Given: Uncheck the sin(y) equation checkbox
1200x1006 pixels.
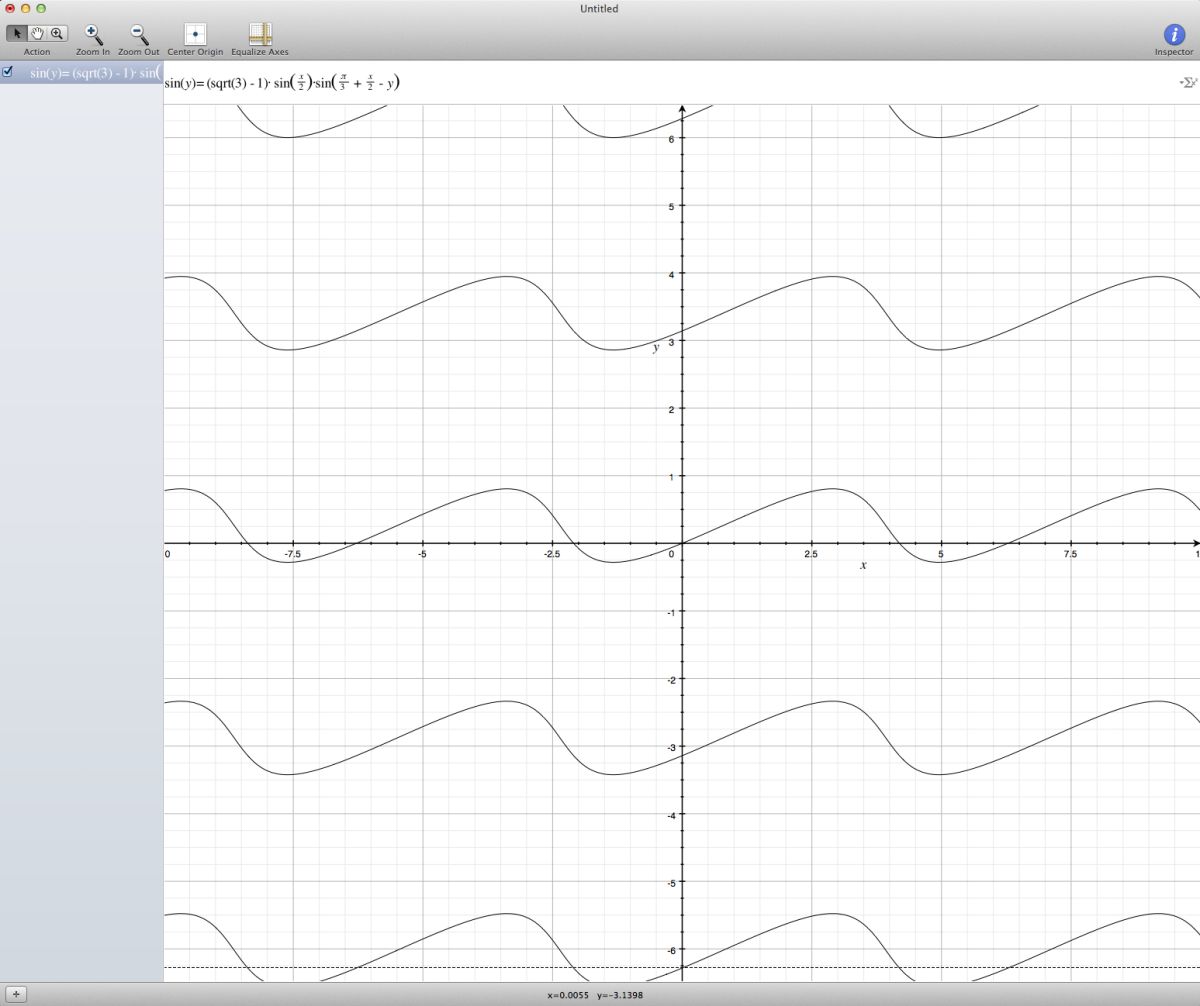Looking at the screenshot, I should [8, 72].
